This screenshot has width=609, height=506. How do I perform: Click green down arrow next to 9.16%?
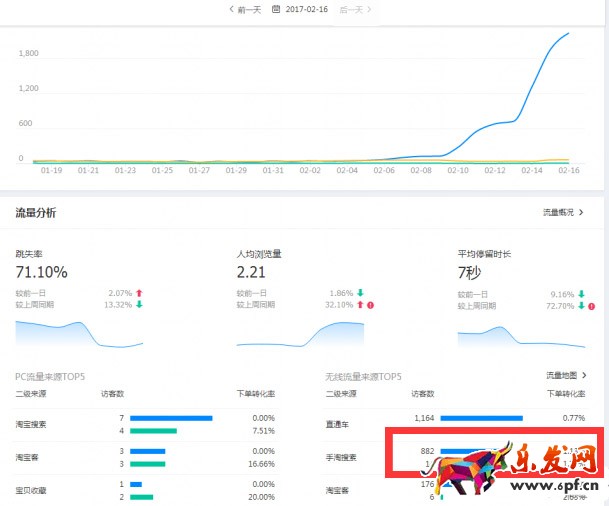[x=581, y=294]
